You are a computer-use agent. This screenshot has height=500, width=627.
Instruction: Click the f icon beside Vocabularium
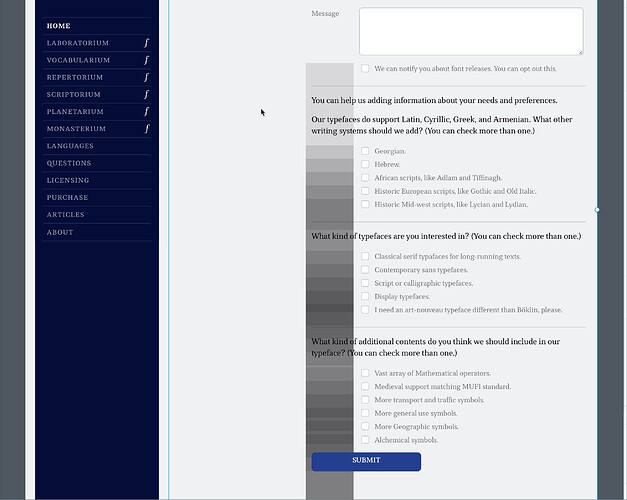point(146,60)
